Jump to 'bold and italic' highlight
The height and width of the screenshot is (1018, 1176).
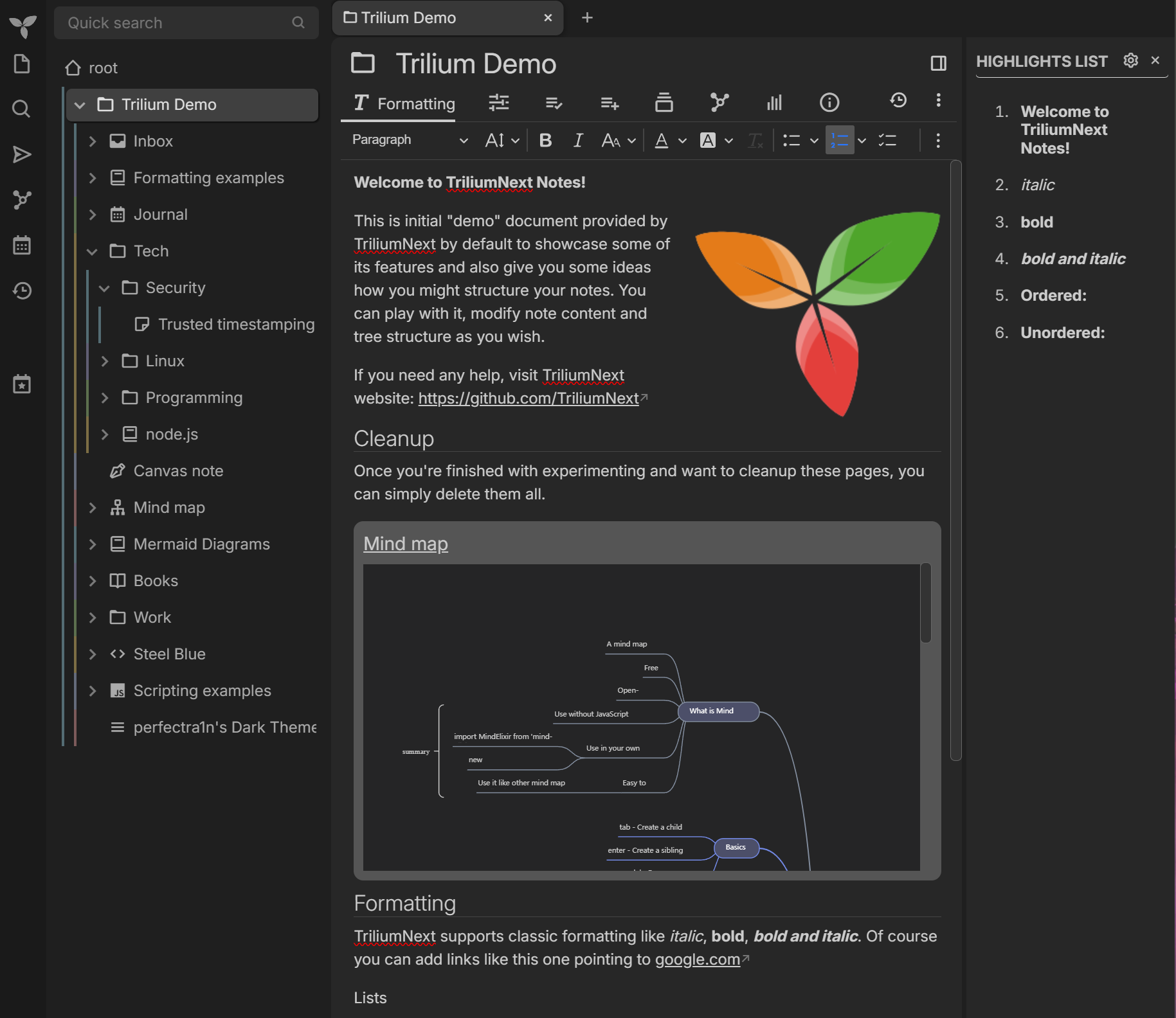point(1073,259)
